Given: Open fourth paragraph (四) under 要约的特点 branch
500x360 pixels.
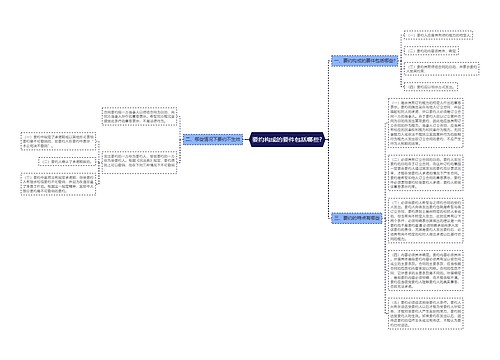Looking at the screenshot, I should click(426, 270).
